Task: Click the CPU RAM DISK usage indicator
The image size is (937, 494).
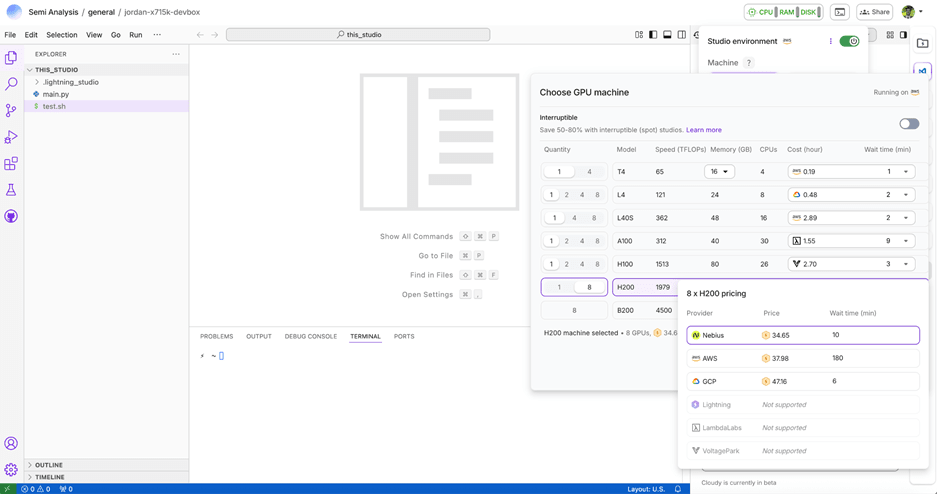Action: tap(783, 12)
